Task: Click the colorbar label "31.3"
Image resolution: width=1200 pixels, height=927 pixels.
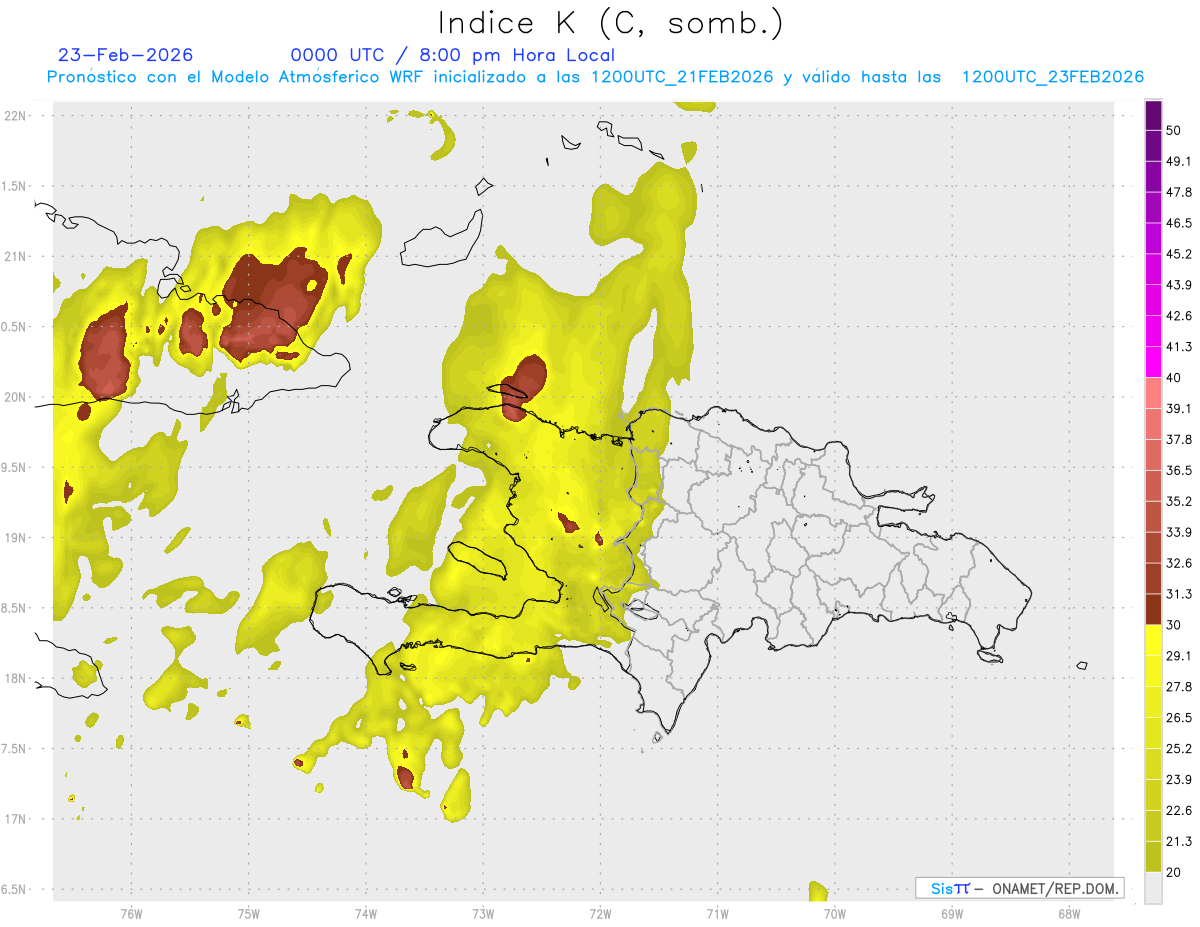Action: [x=1179, y=594]
